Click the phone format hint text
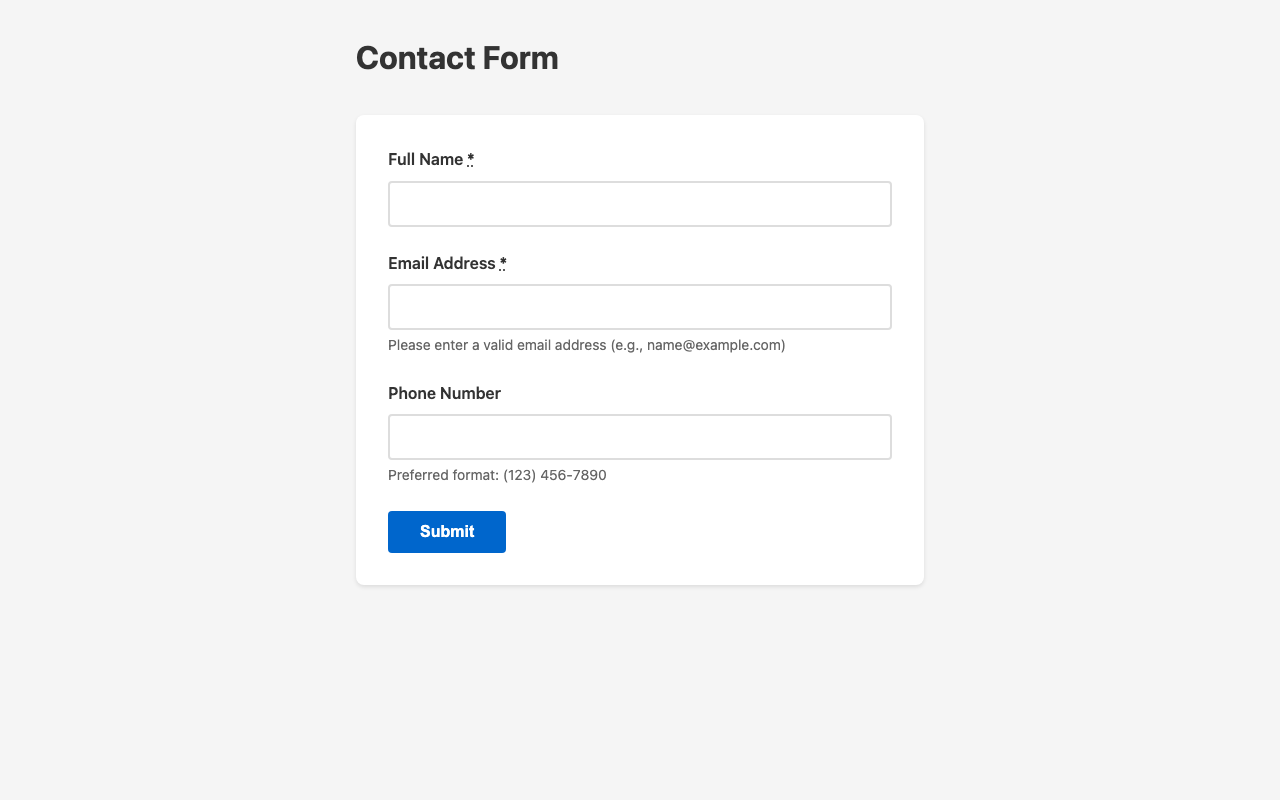 [497, 475]
